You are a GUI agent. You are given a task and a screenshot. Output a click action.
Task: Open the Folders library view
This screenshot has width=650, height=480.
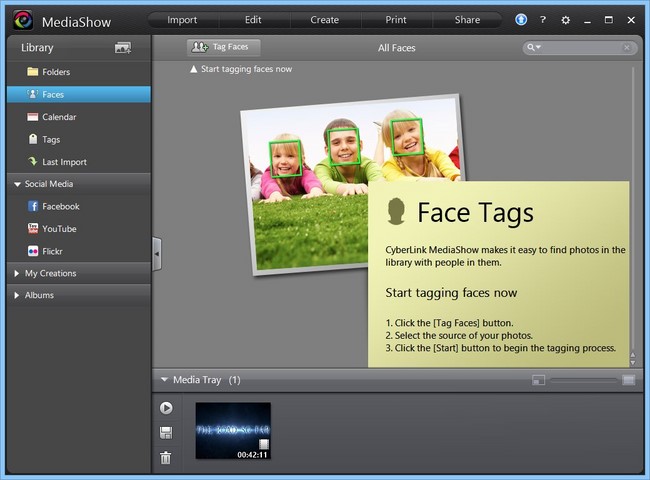click(56, 72)
